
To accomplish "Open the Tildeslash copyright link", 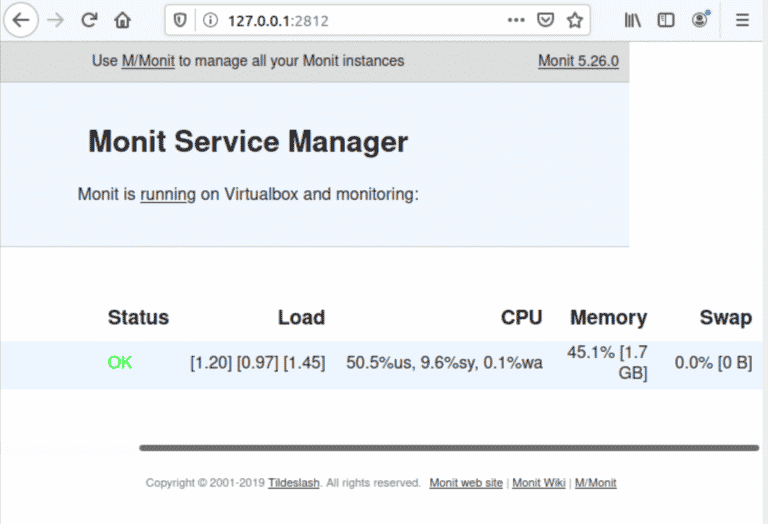I will point(293,483).
